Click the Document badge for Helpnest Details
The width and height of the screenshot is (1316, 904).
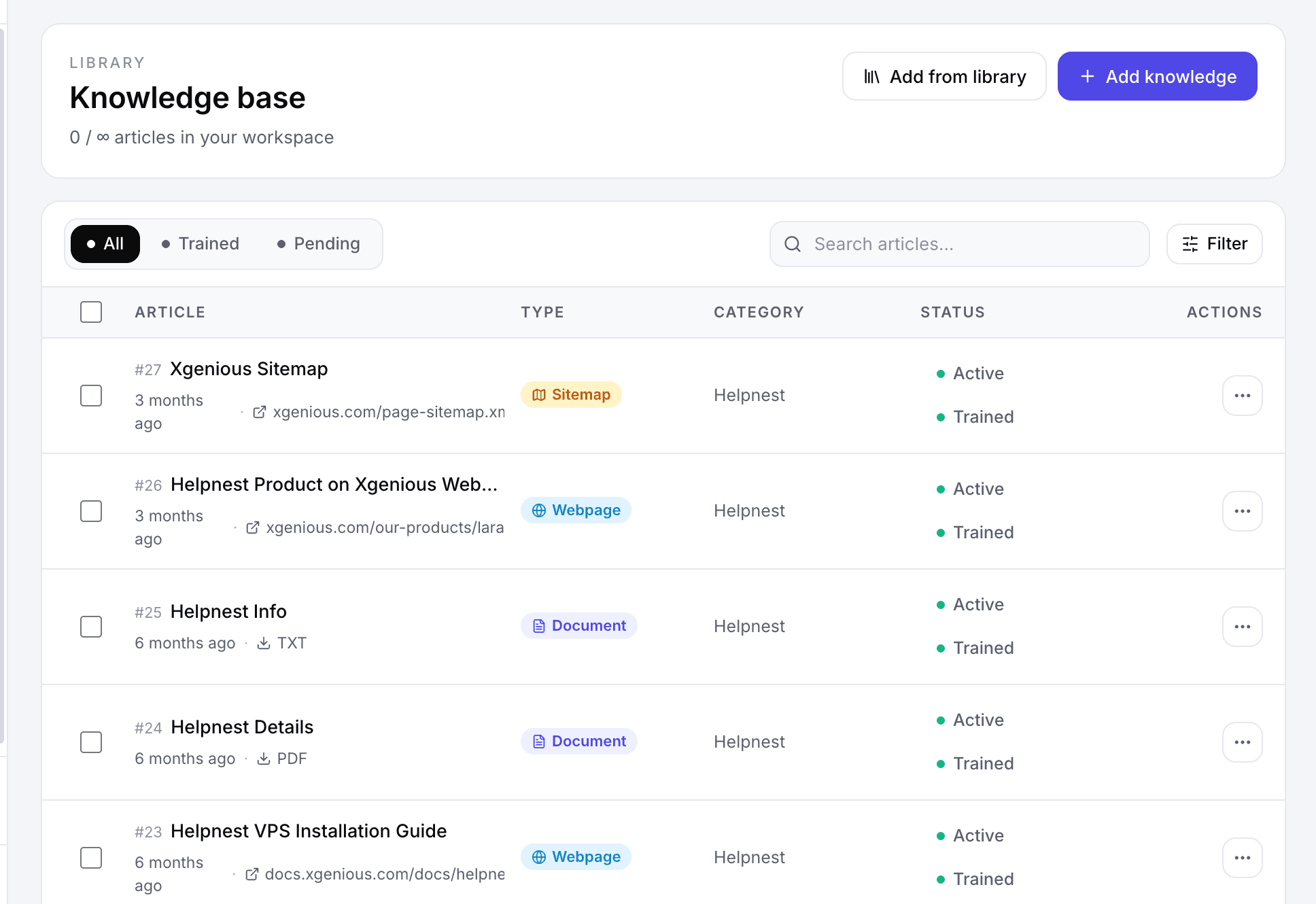579,742
